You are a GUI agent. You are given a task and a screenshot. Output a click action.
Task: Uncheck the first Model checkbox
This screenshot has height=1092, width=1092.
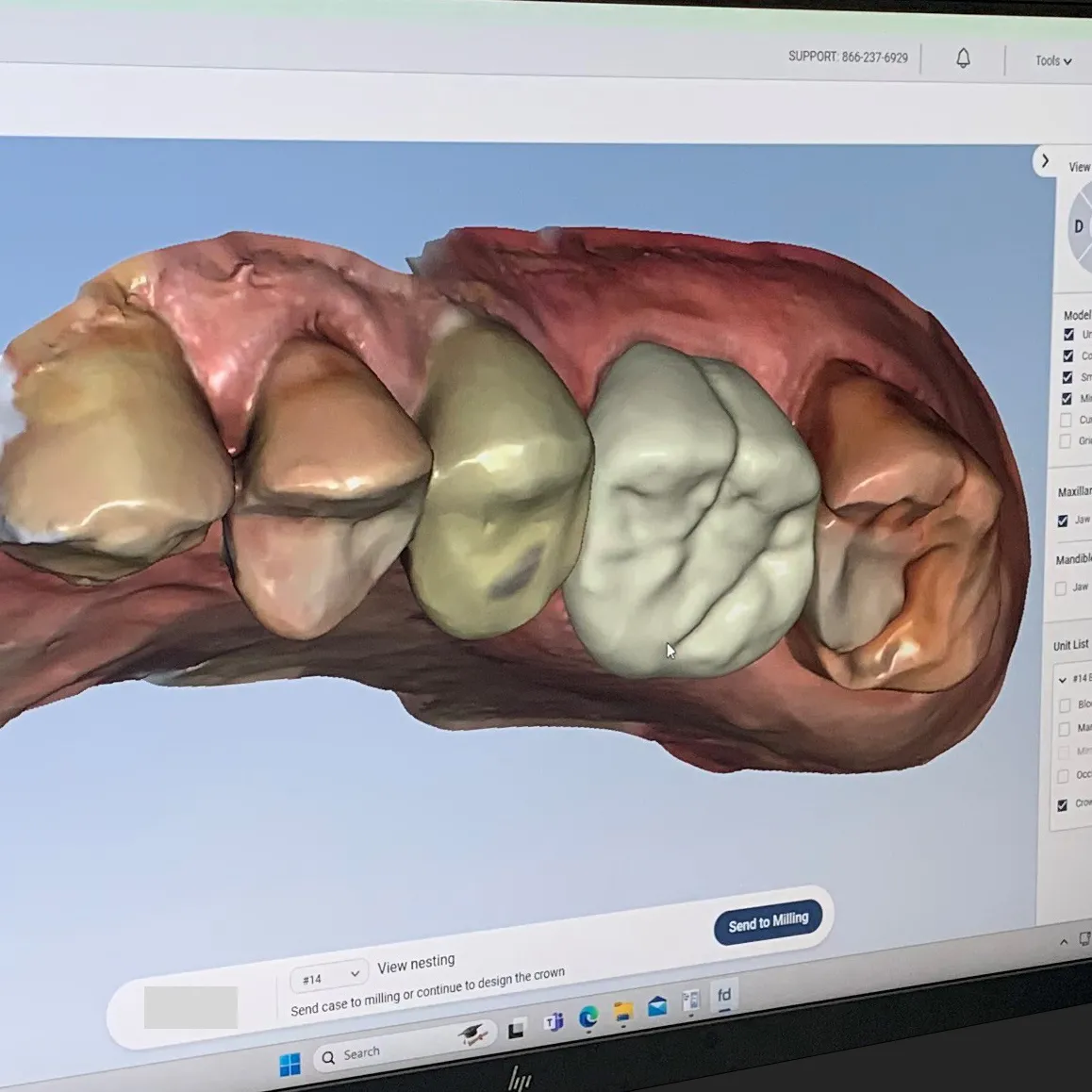(x=1068, y=334)
